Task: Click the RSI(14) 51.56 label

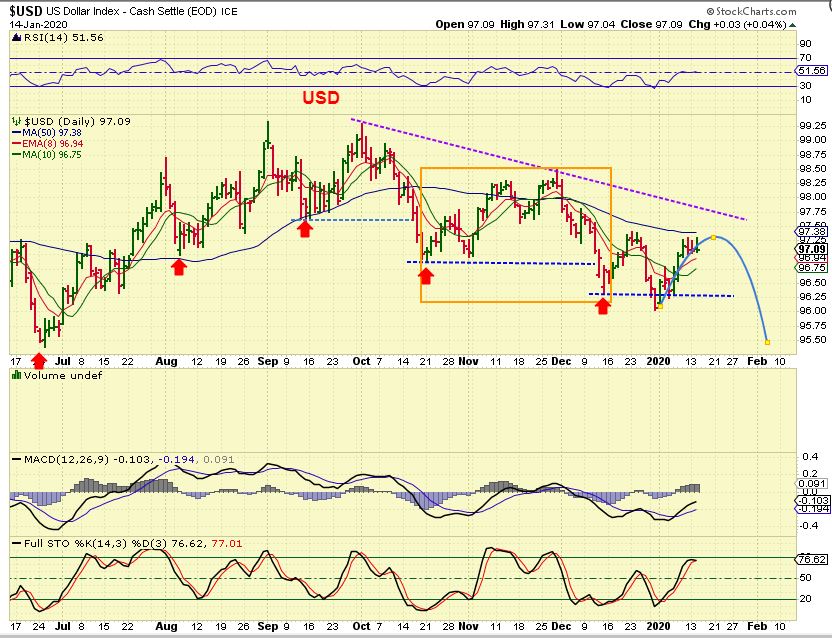Action: pos(63,38)
